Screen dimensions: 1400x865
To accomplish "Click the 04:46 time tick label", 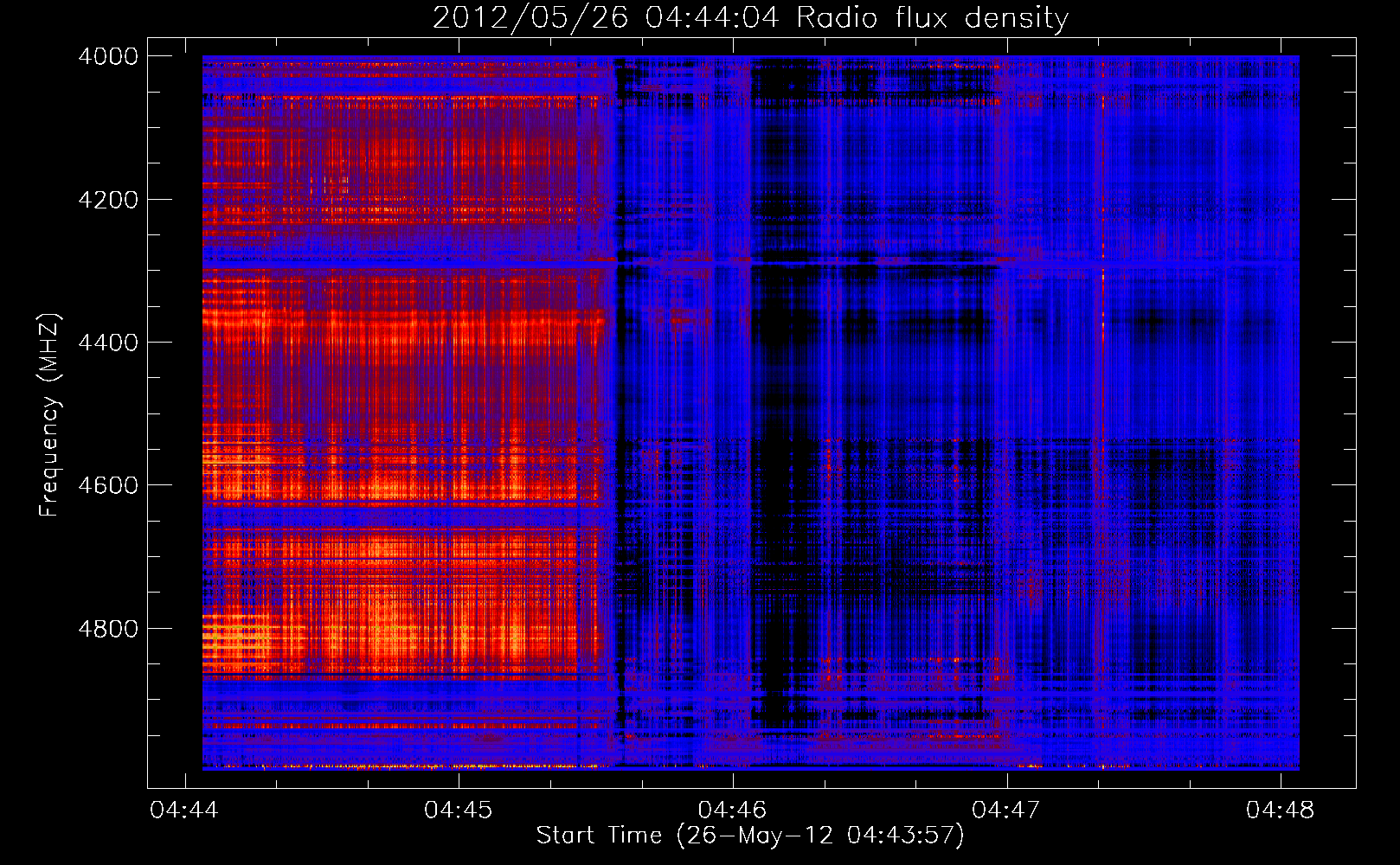I will point(733,810).
